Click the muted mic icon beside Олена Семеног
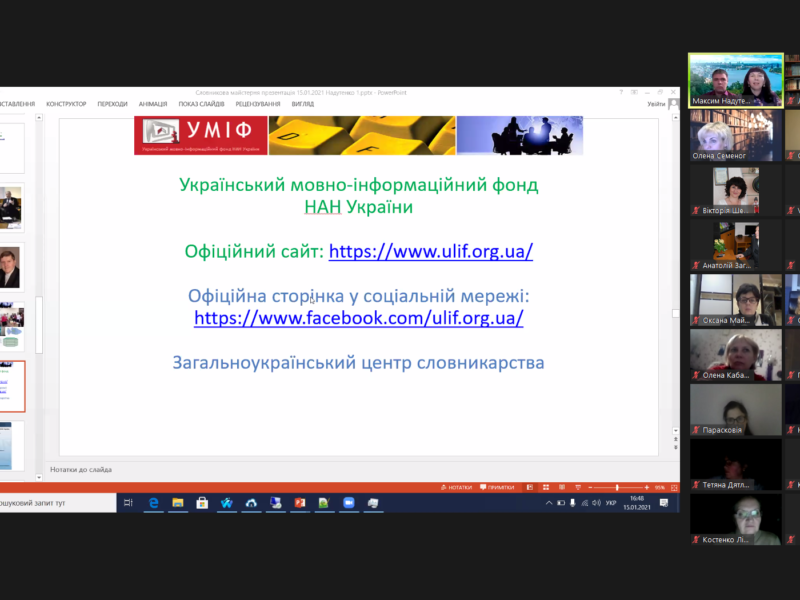800x600 pixels. [x=696, y=156]
